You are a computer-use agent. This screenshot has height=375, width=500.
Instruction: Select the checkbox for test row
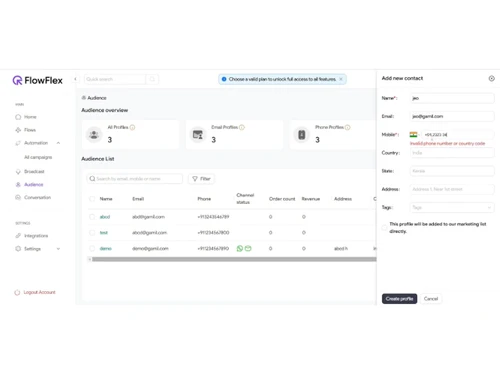(x=92, y=233)
